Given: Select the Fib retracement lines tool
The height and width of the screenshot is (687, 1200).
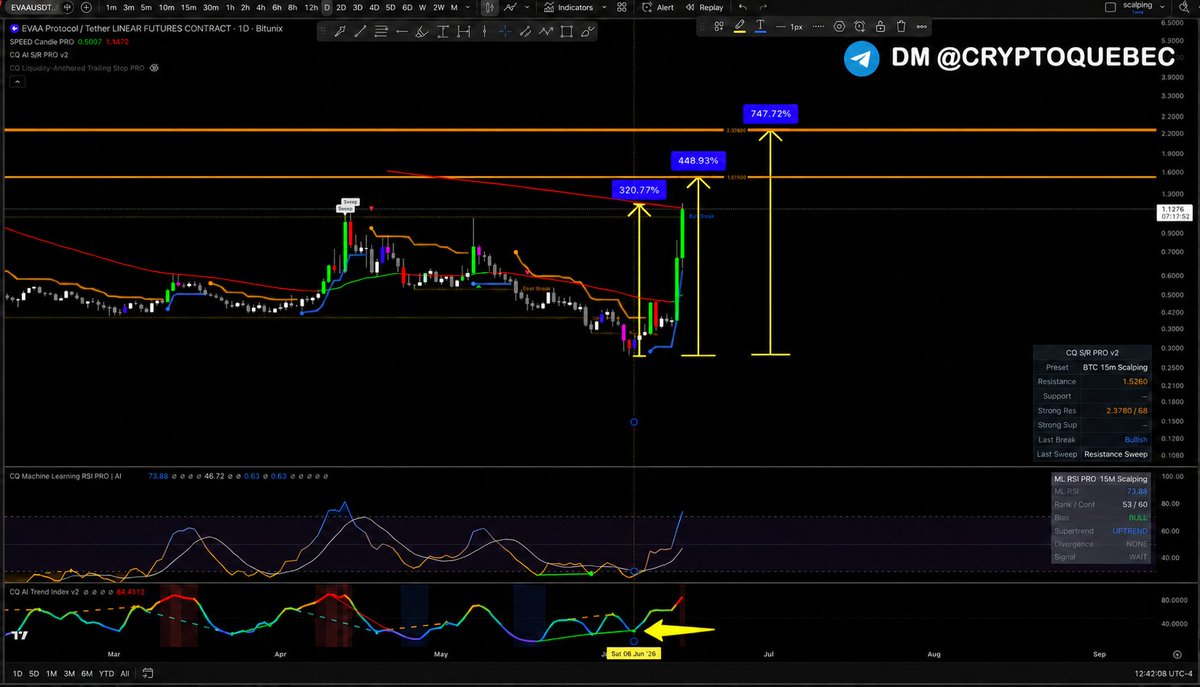Looking at the screenshot, I should 380,32.
